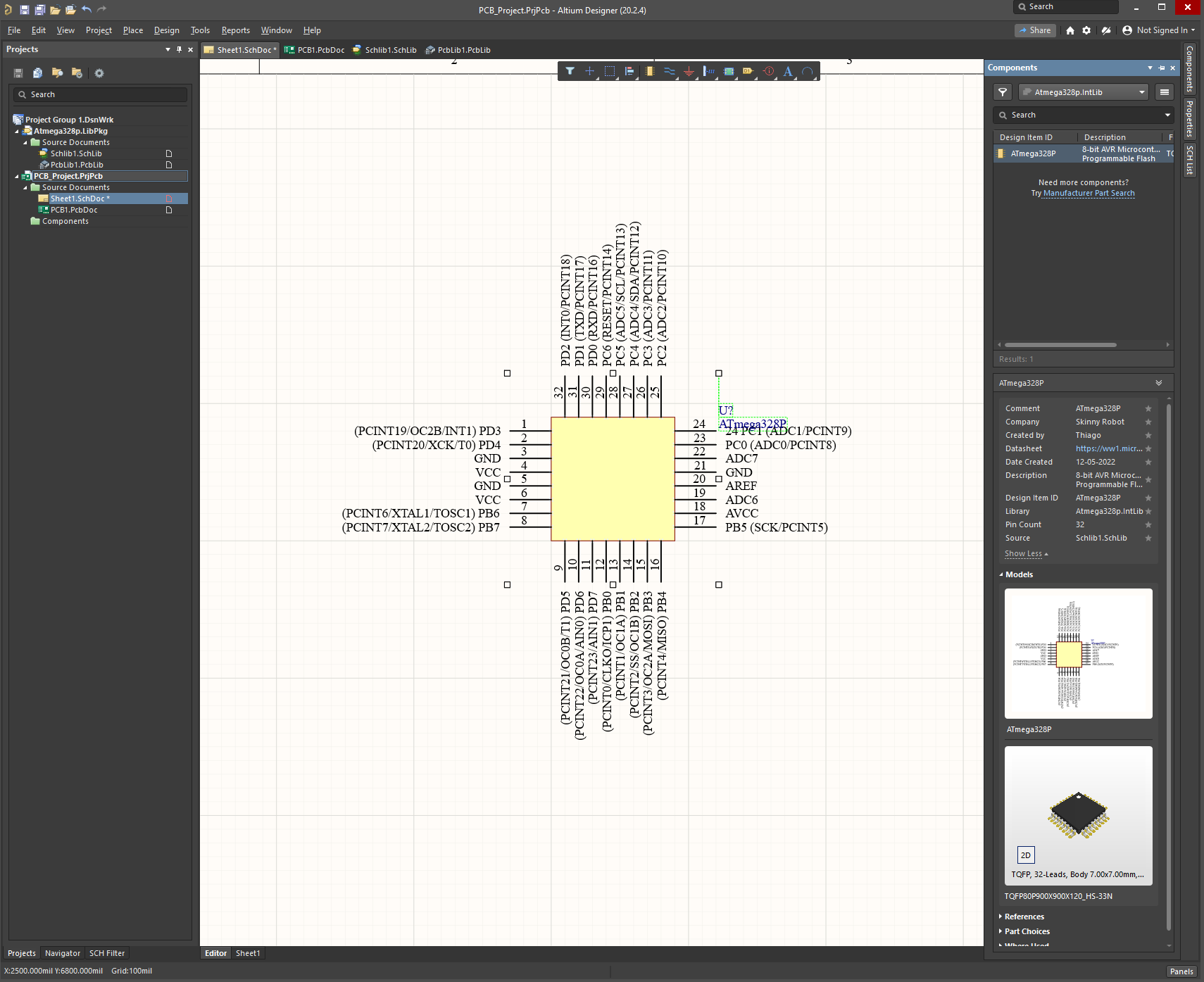1204x982 pixels.
Task: Open the Reports menu
Action: 235,30
